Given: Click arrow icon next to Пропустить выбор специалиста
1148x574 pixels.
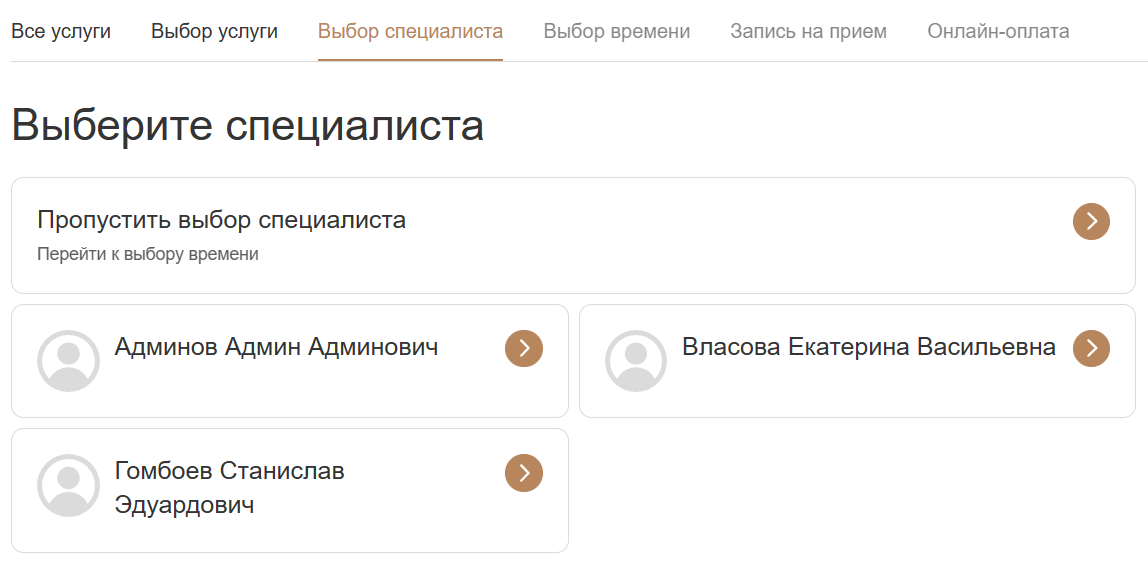Looking at the screenshot, I should point(1091,221).
